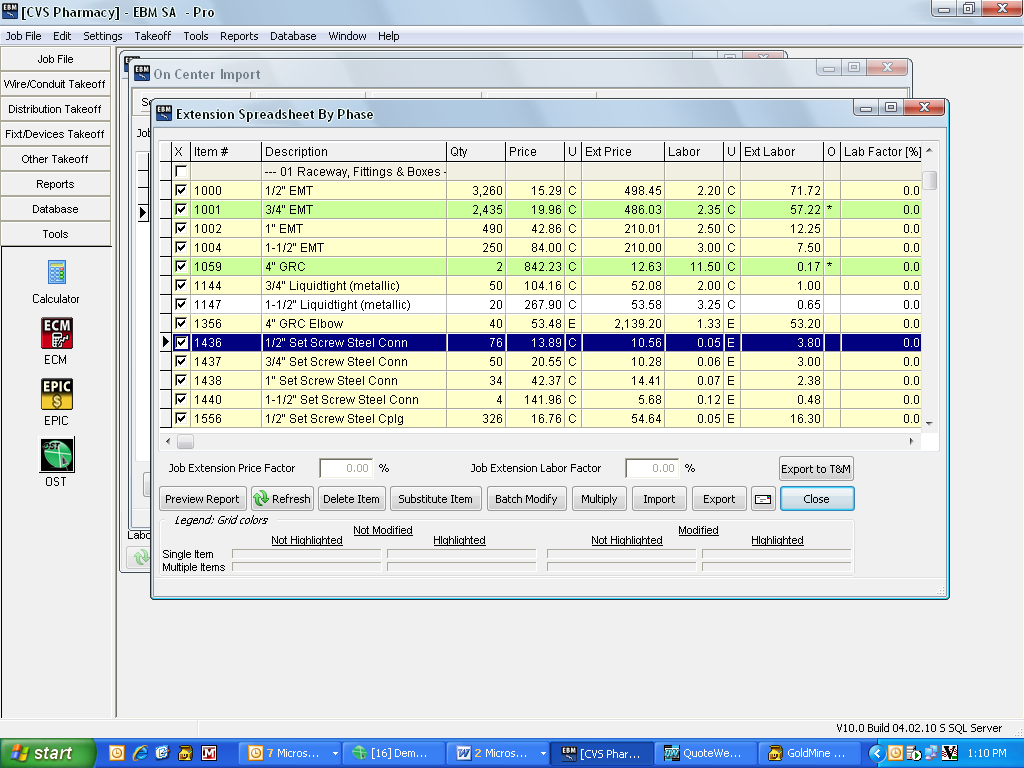Click the Batch Modify button
Screen dimensions: 1024x768
click(528, 499)
